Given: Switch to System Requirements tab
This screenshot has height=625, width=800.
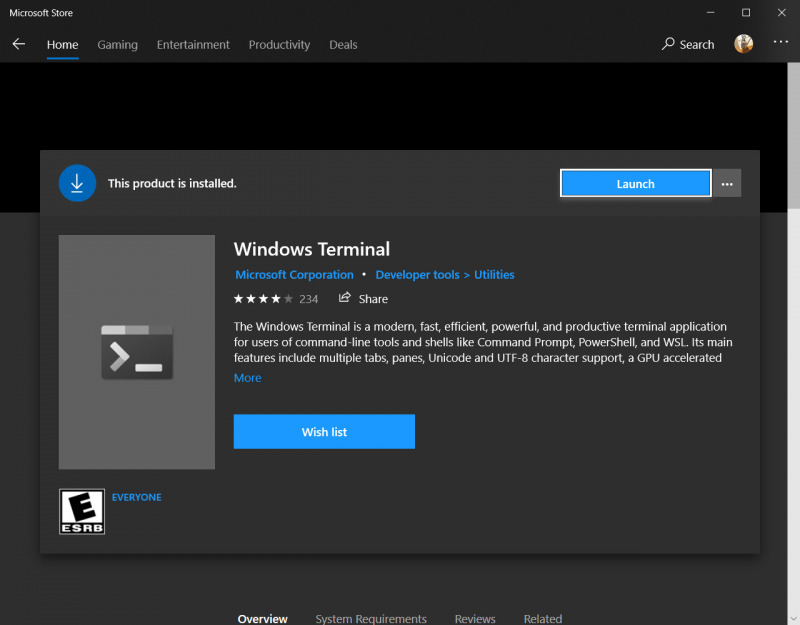Looking at the screenshot, I should 371,618.
